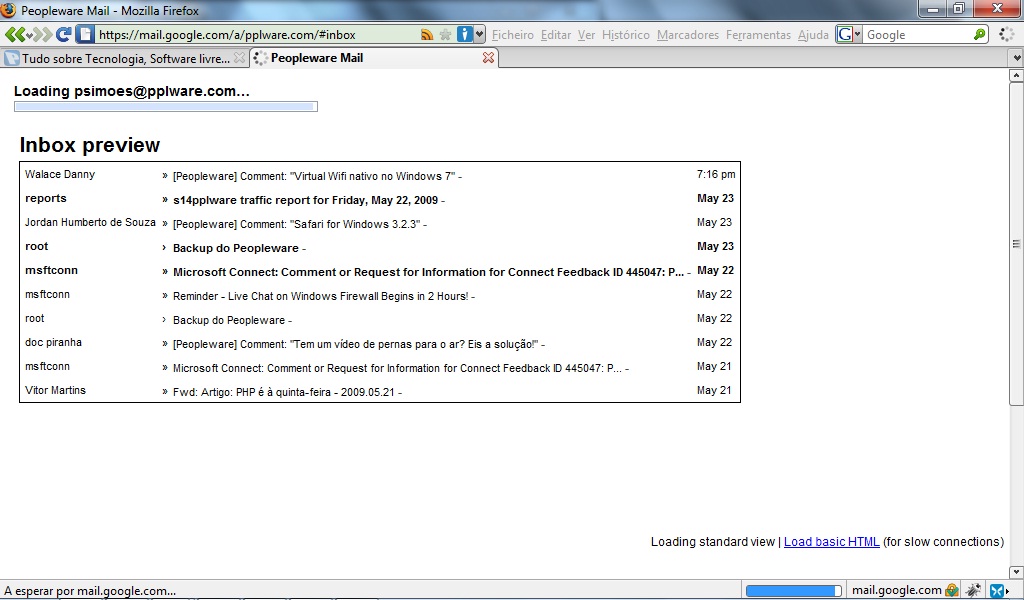
Task: Click the loading throbber icon at top right
Action: pyautogui.click(x=1006, y=35)
